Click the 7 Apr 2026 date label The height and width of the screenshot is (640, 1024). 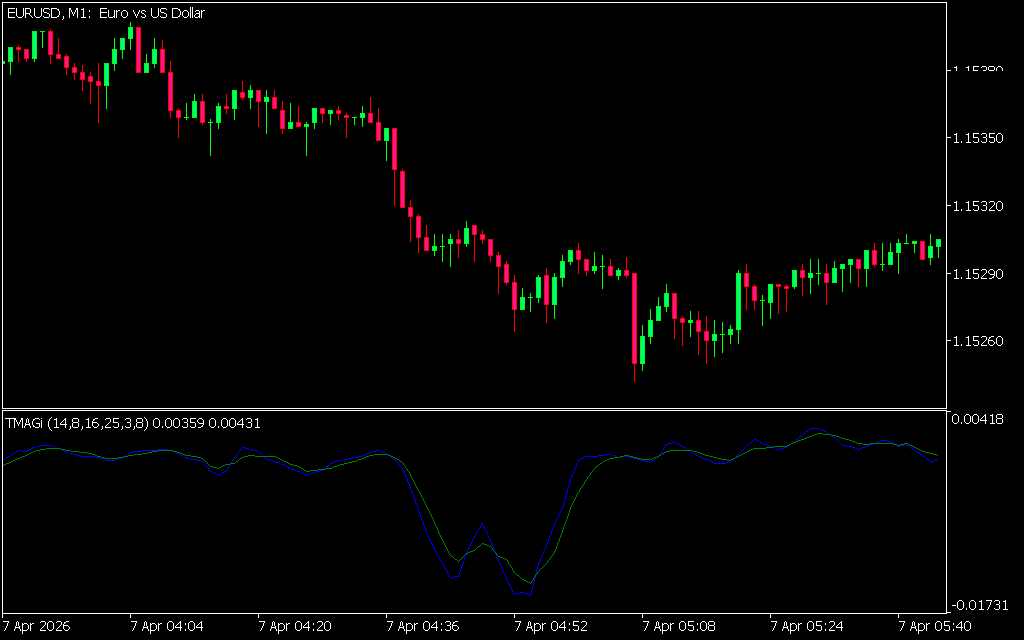[38, 627]
